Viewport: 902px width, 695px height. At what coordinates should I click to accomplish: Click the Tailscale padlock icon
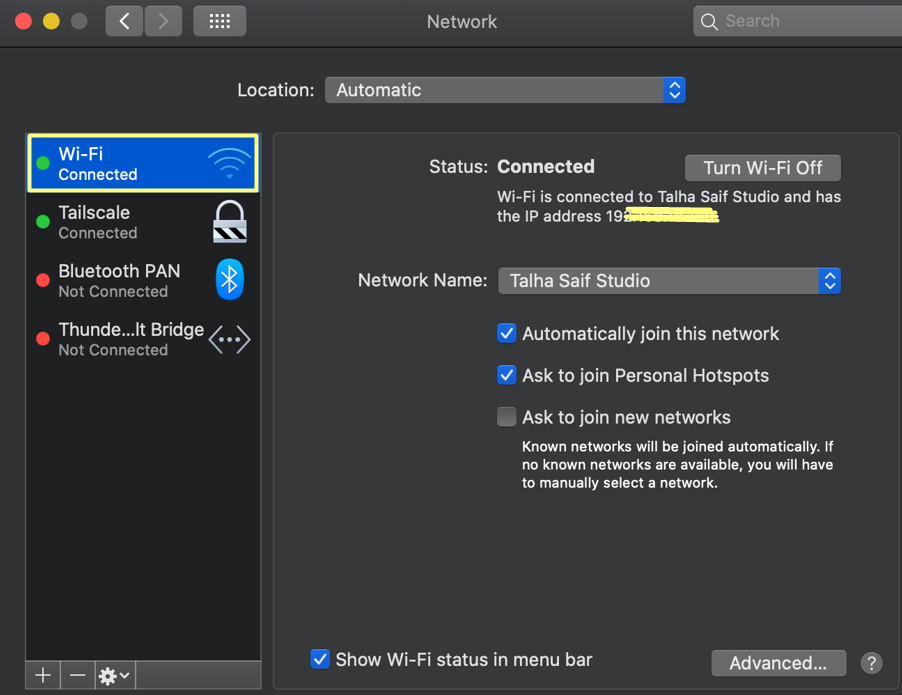[x=229, y=221]
